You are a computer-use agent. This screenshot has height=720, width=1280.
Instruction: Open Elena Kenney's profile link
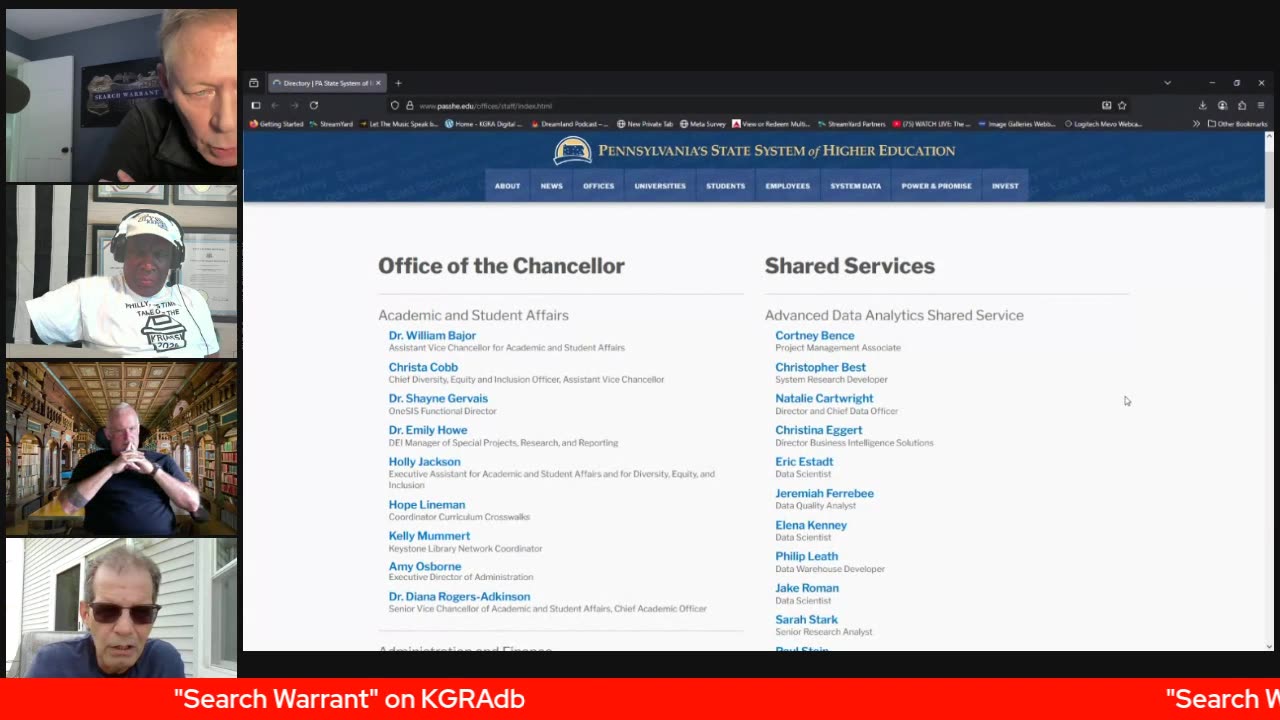(811, 525)
